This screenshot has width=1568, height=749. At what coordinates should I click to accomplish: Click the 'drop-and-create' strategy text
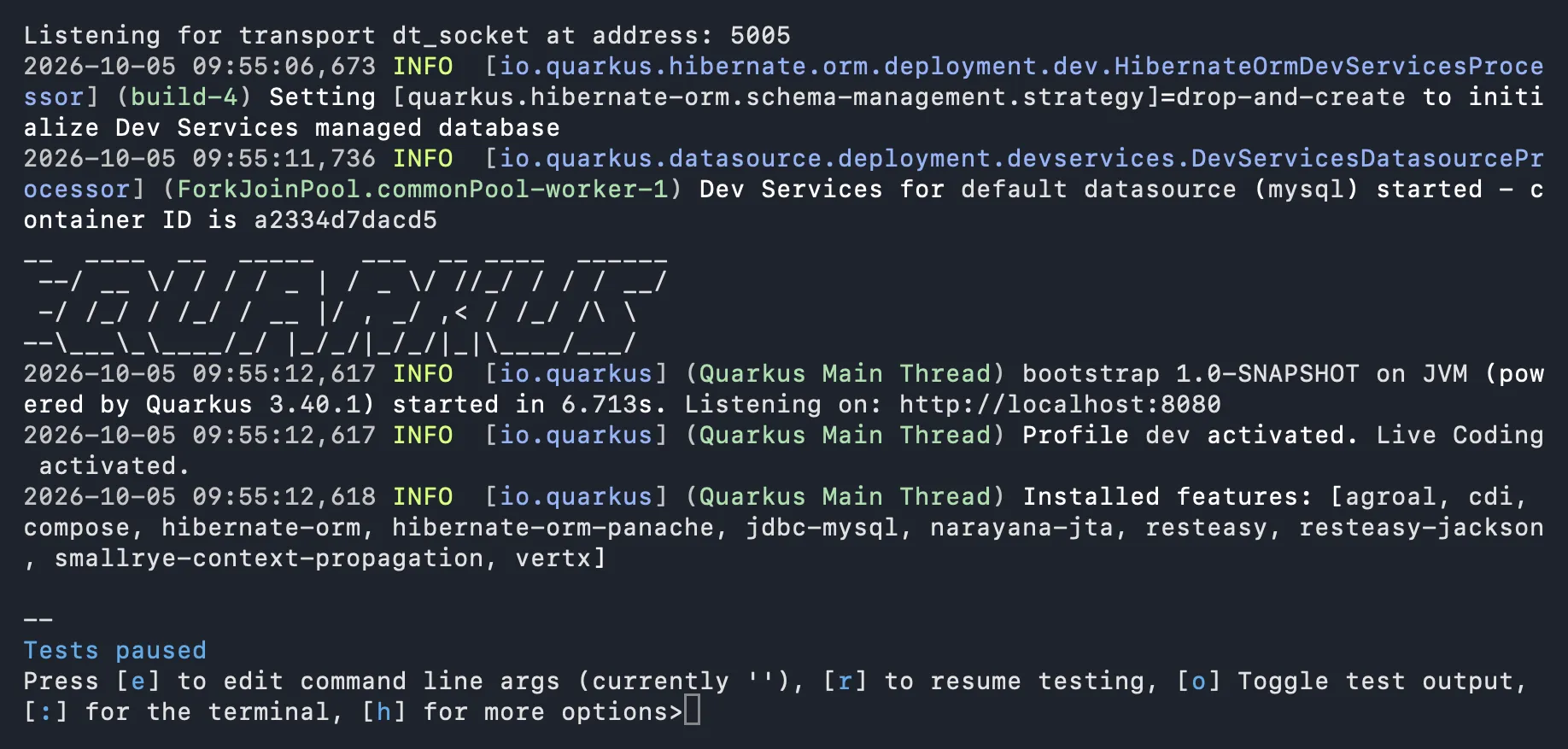pos(1290,97)
